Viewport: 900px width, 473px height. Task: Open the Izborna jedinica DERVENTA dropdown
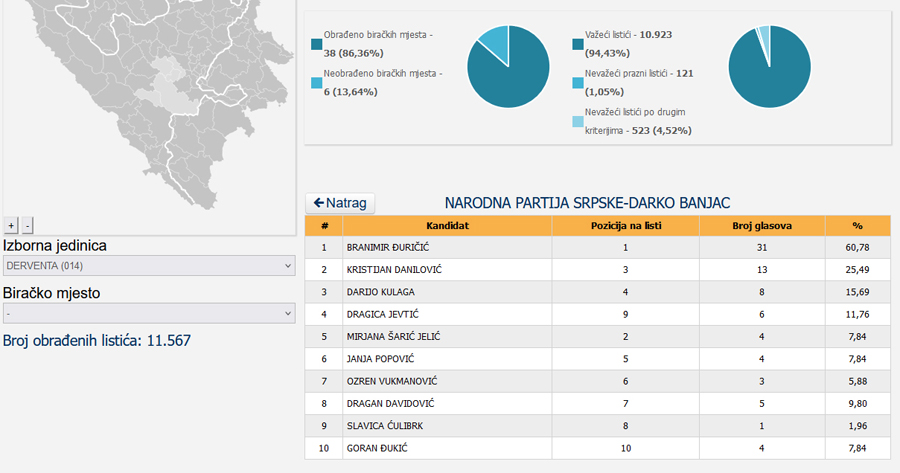pos(149,266)
